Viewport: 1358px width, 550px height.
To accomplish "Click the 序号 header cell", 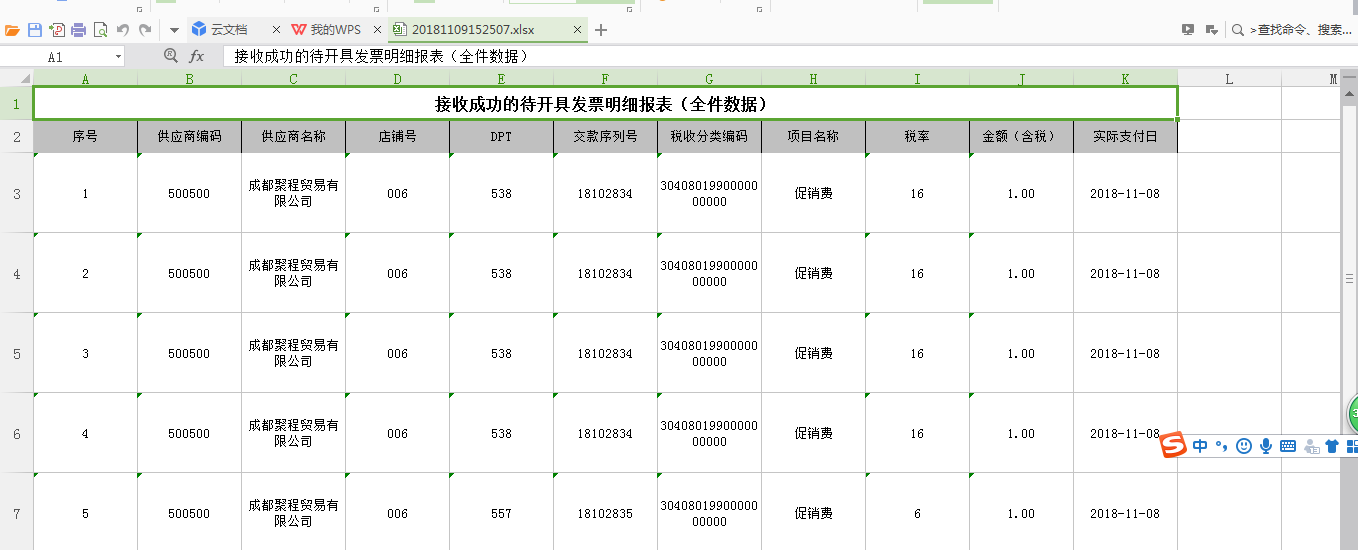I will coord(85,136).
